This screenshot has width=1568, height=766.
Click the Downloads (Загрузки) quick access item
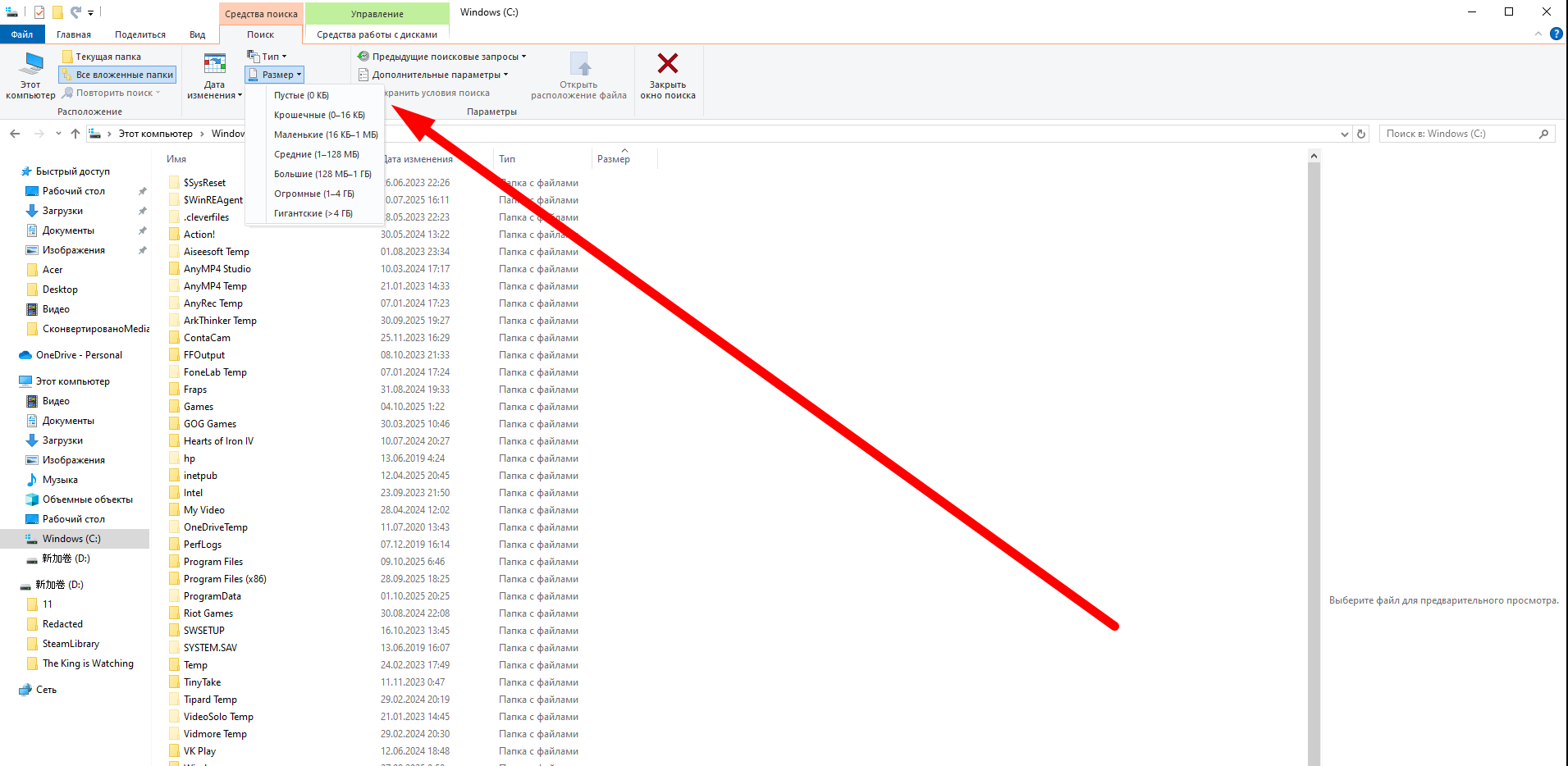pyautogui.click(x=62, y=211)
